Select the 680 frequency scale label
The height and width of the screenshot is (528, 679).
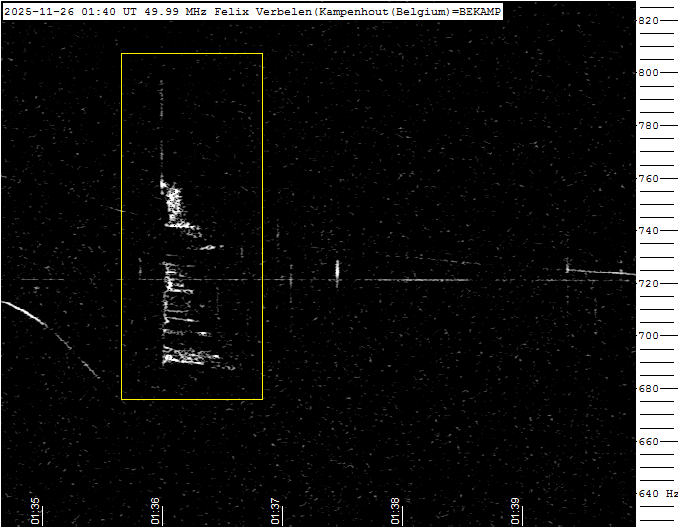(648, 389)
